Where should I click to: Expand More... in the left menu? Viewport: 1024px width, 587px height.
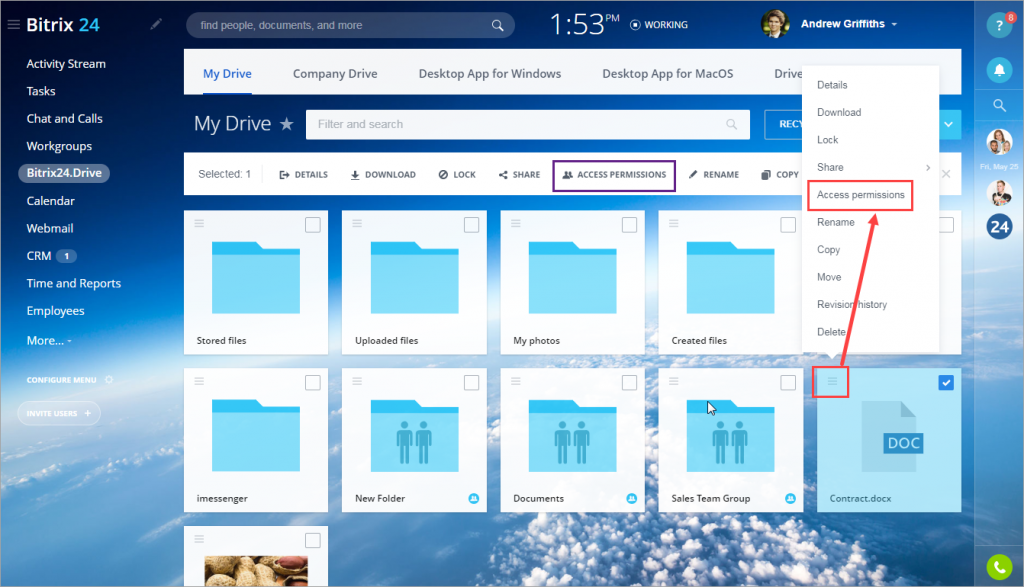(49, 340)
